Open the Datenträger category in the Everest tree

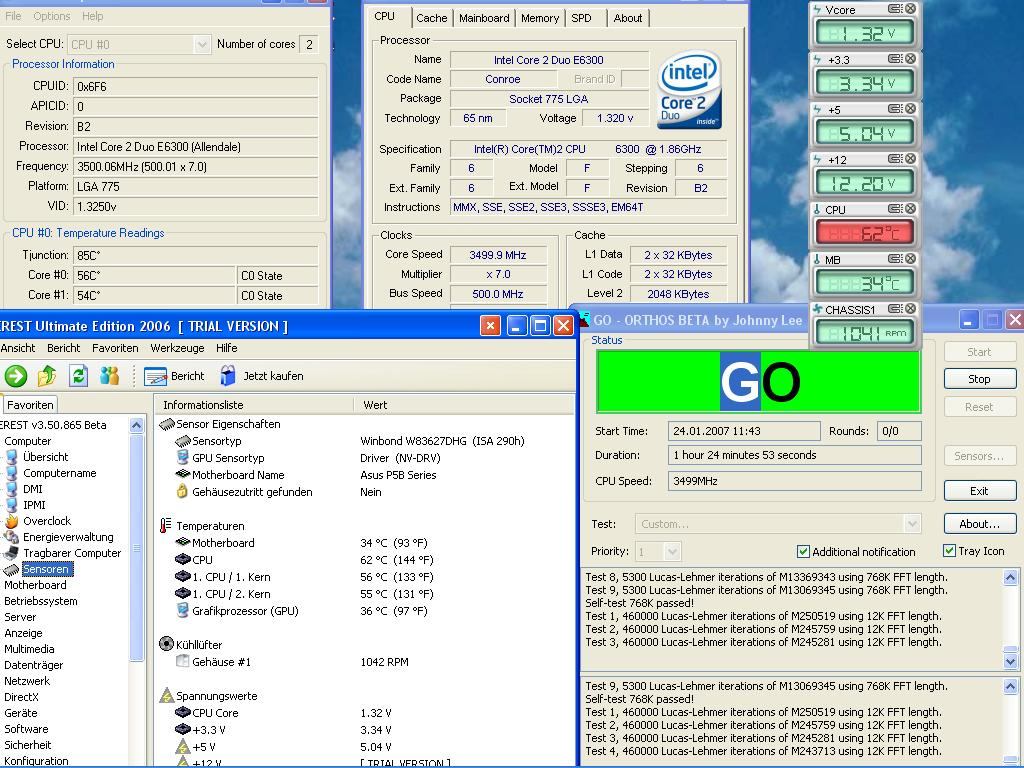point(33,665)
